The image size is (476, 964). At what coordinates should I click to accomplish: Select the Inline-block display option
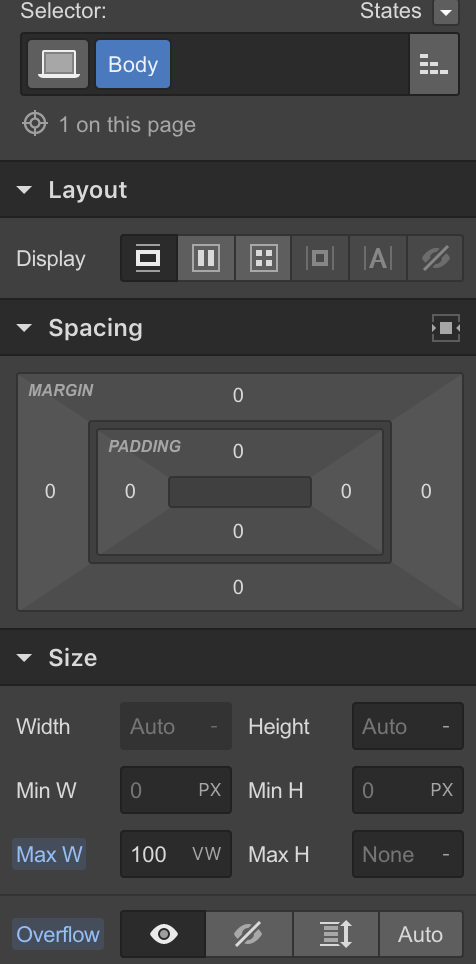point(320,258)
